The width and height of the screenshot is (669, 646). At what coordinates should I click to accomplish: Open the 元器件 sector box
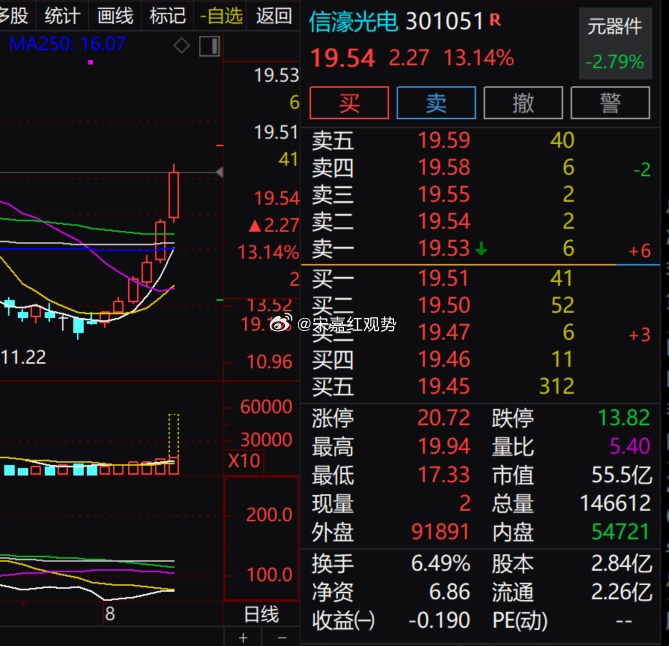pyautogui.click(x=615, y=44)
